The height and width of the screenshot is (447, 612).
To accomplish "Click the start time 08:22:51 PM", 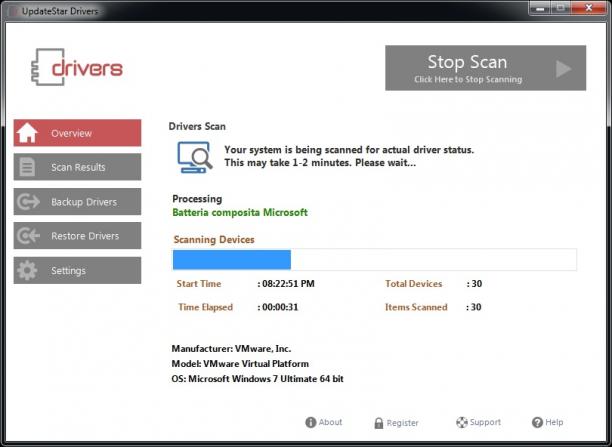I will pos(288,284).
